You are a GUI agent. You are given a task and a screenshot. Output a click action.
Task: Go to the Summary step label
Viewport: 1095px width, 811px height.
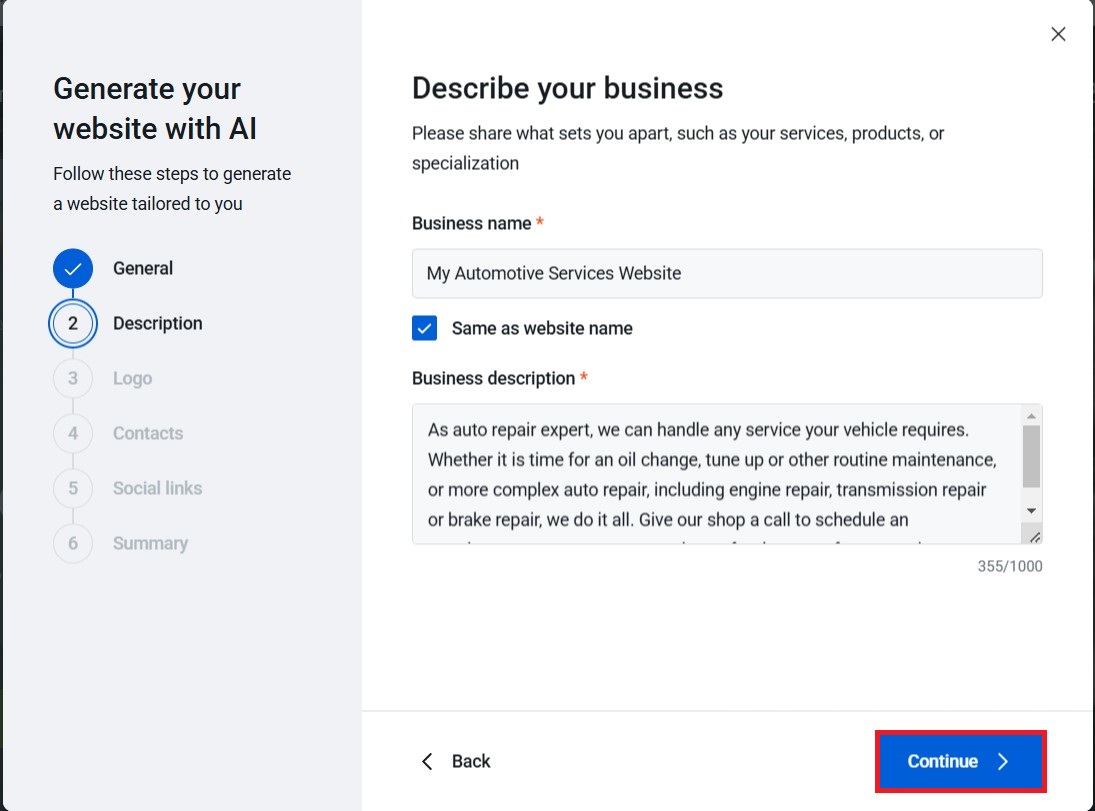[150, 544]
